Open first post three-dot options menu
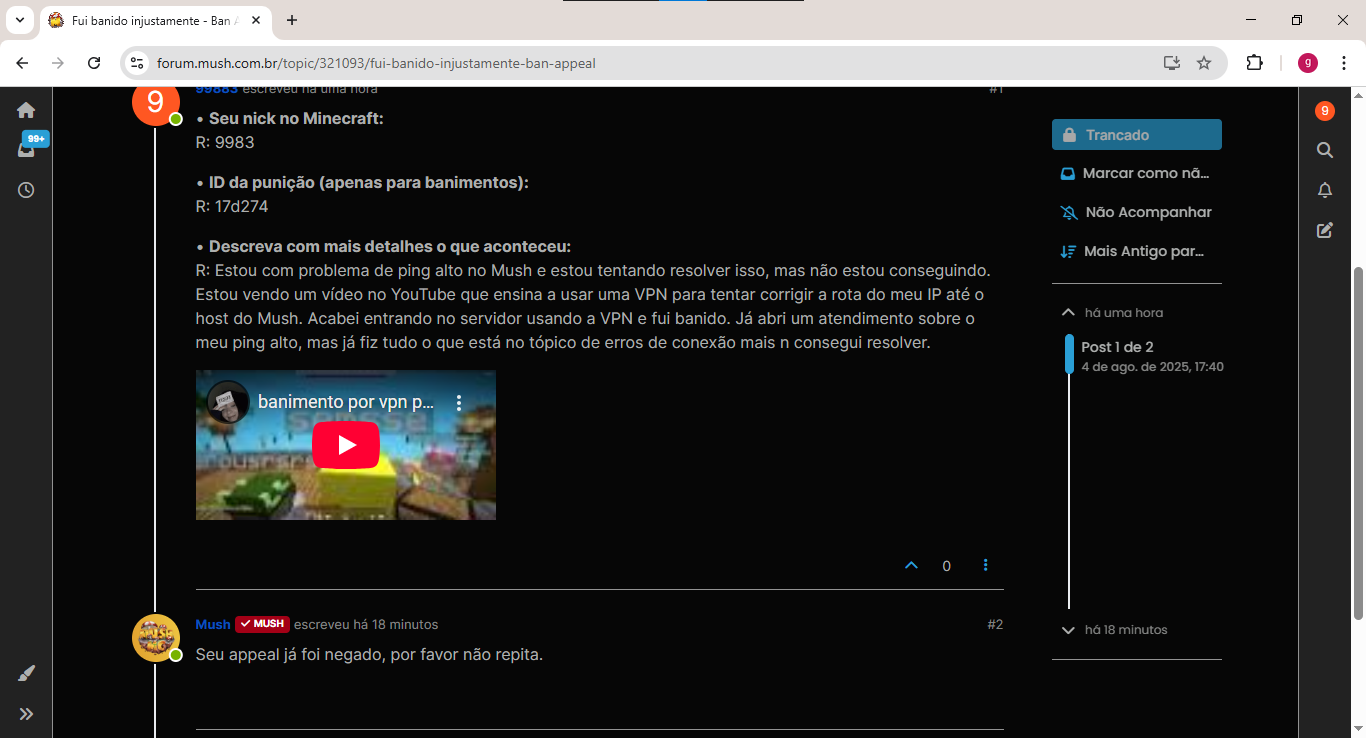Image resolution: width=1366 pixels, height=738 pixels. 985,565
